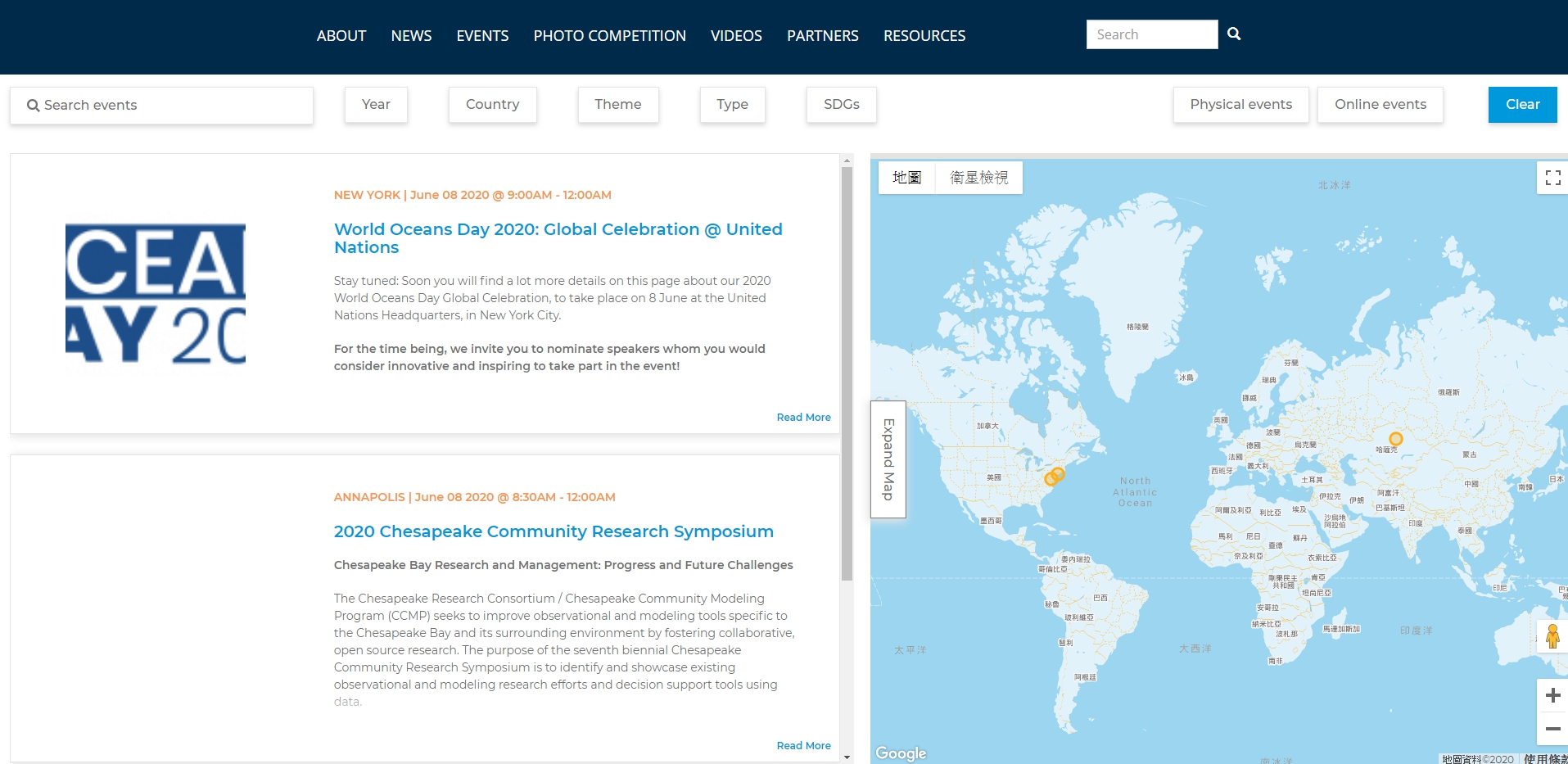Switch the map to 衛星檢視 satellite view
1568x764 pixels.
pyautogui.click(x=980, y=177)
